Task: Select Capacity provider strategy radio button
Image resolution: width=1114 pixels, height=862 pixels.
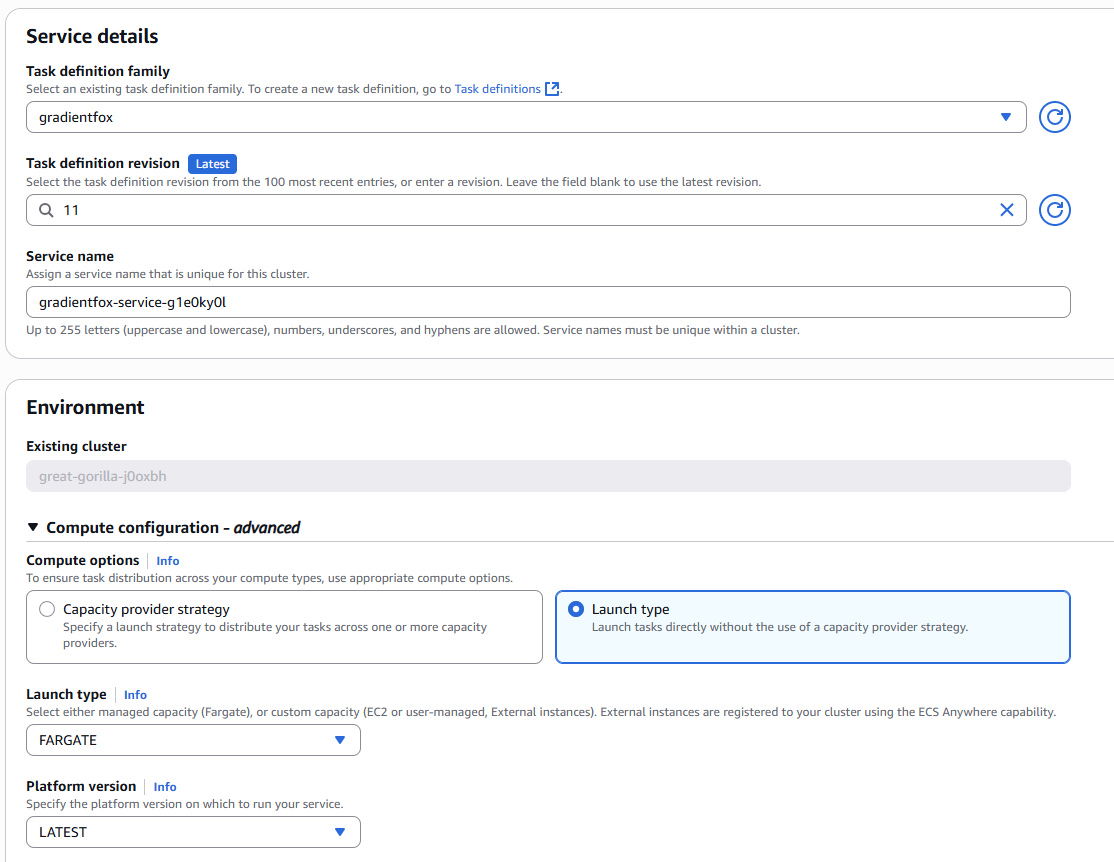Action: point(46,609)
